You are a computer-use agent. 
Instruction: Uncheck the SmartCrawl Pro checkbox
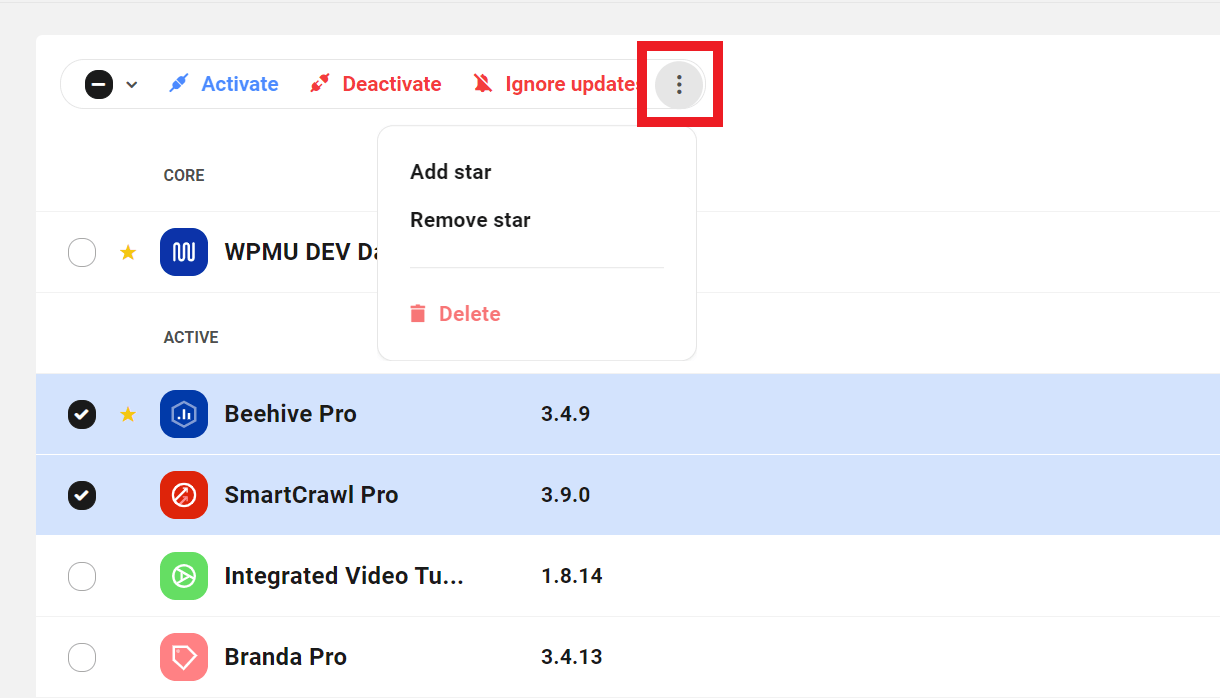click(x=82, y=495)
